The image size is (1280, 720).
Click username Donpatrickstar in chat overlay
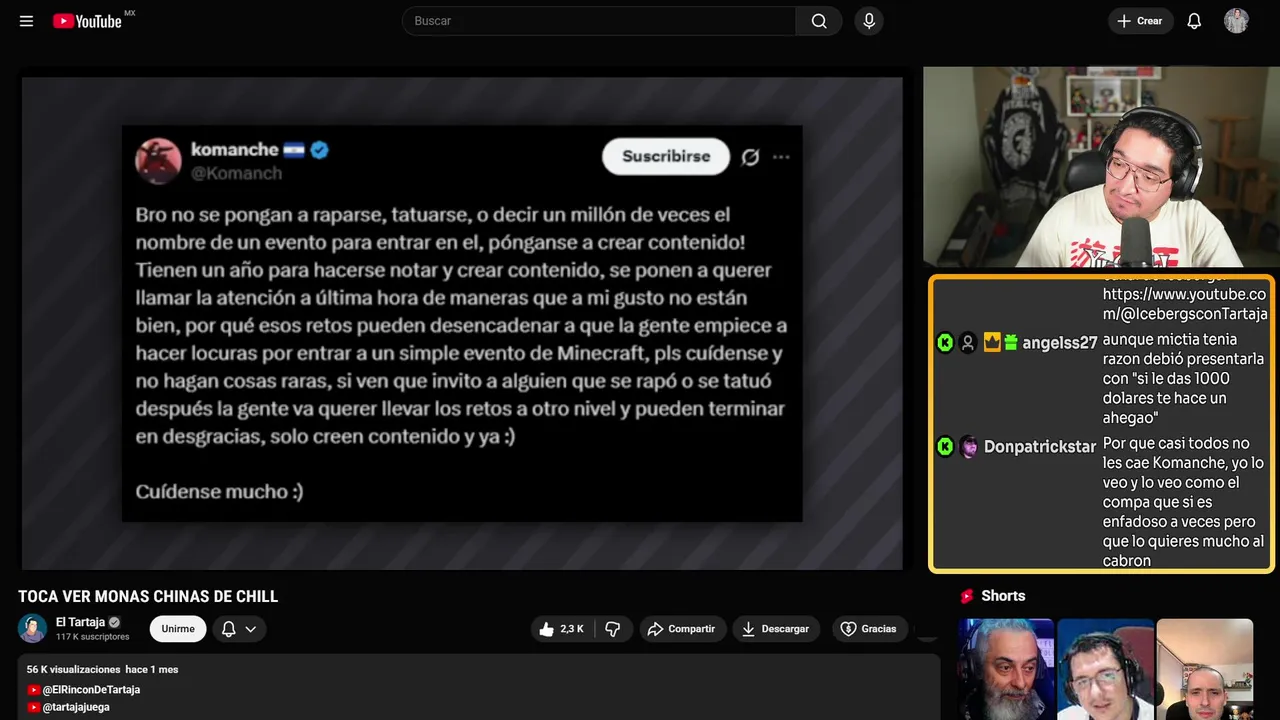coord(1040,447)
